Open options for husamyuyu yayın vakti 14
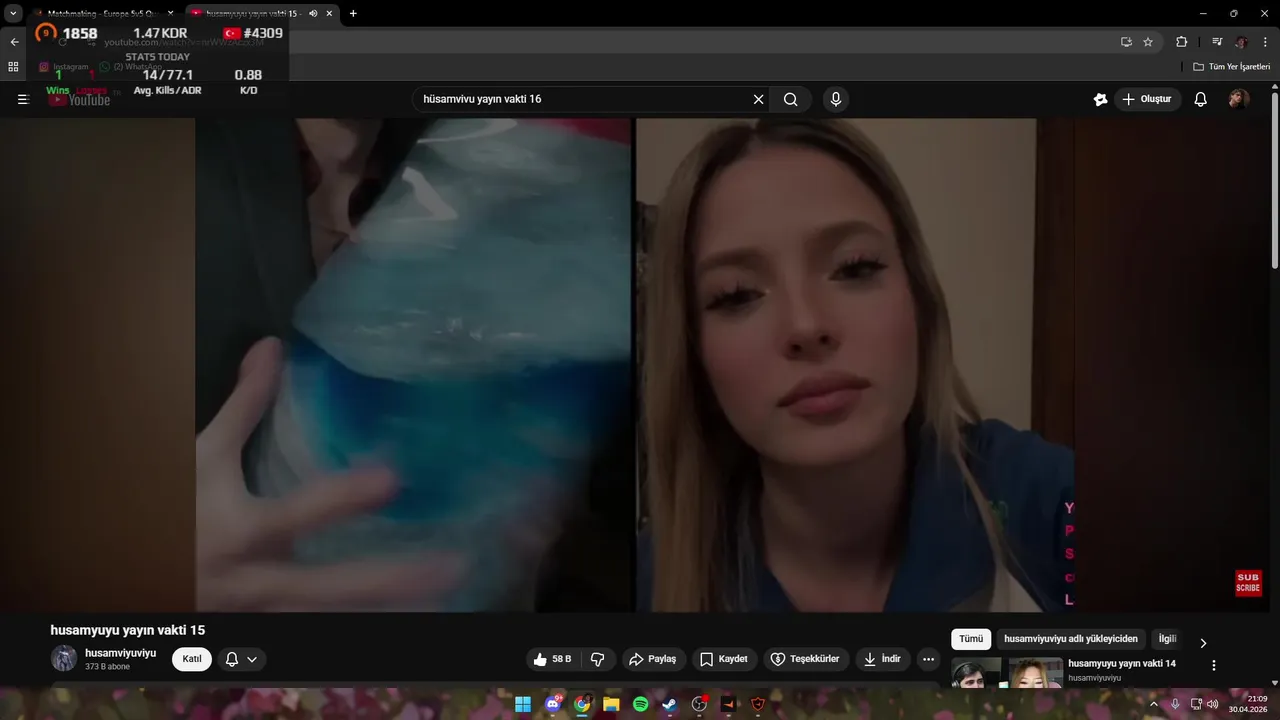 [1214, 665]
